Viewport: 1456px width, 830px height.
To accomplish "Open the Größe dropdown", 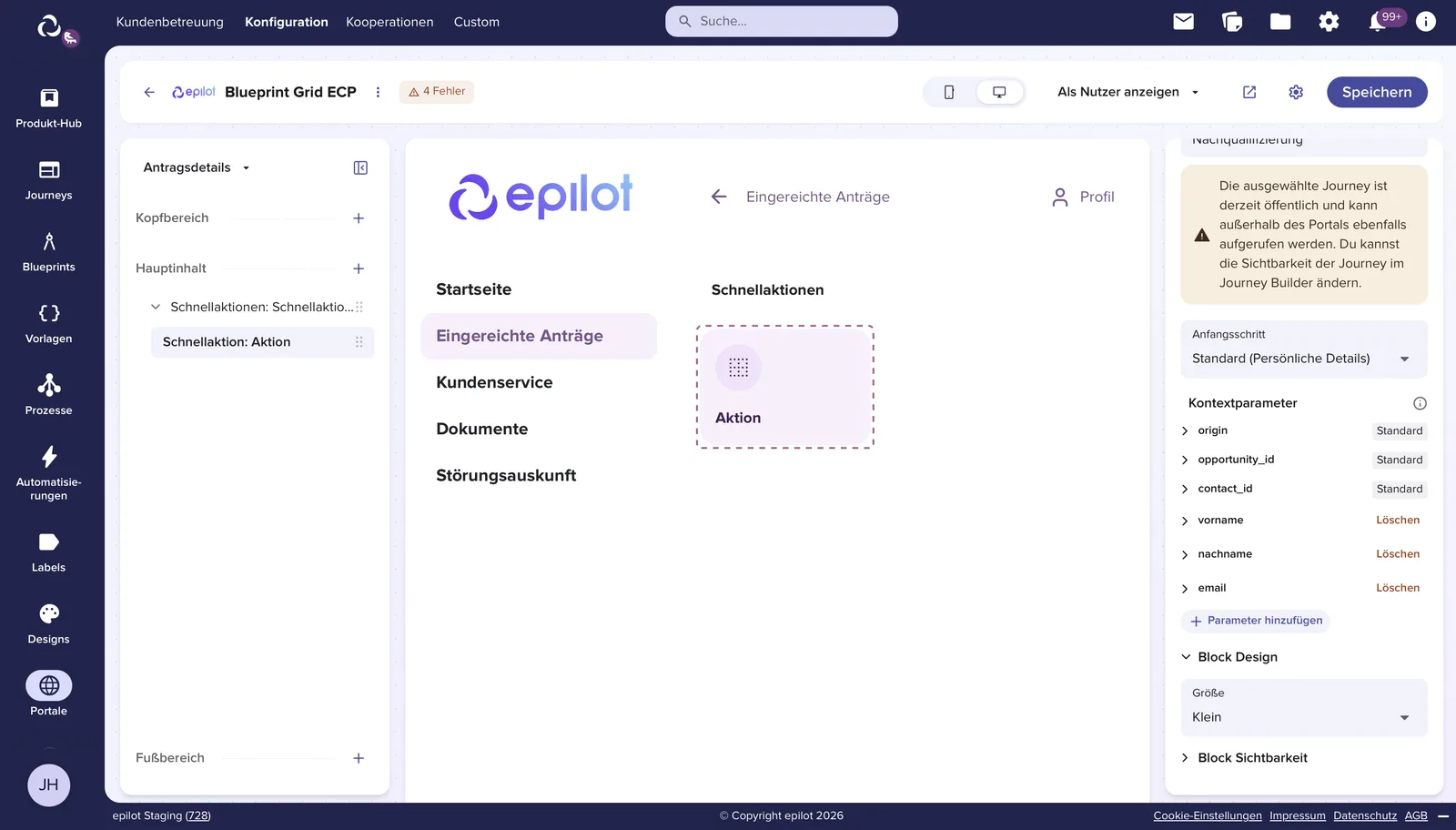I will coord(1304,708).
